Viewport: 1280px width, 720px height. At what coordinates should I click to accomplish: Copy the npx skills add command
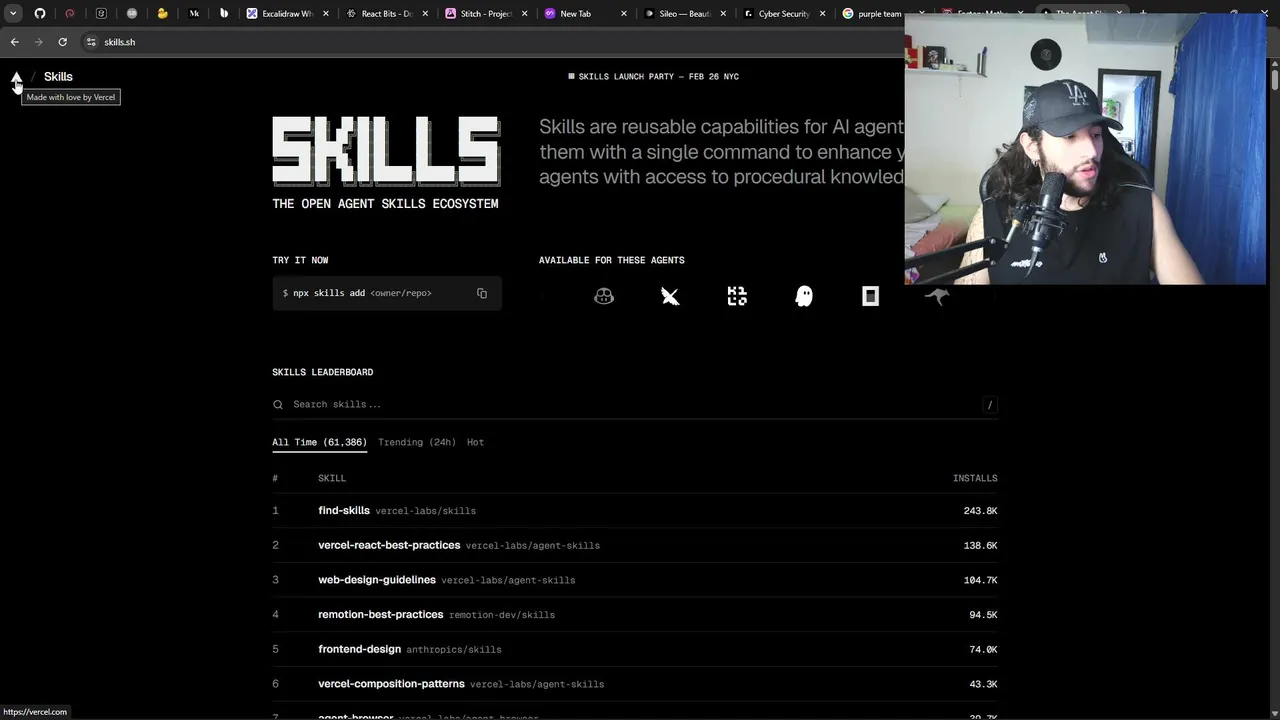[482, 293]
